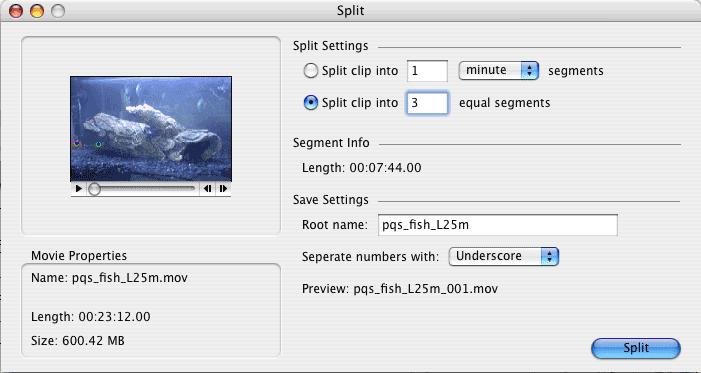Click the gray zoom window button
The height and width of the screenshot is (373, 701).
coord(58,11)
